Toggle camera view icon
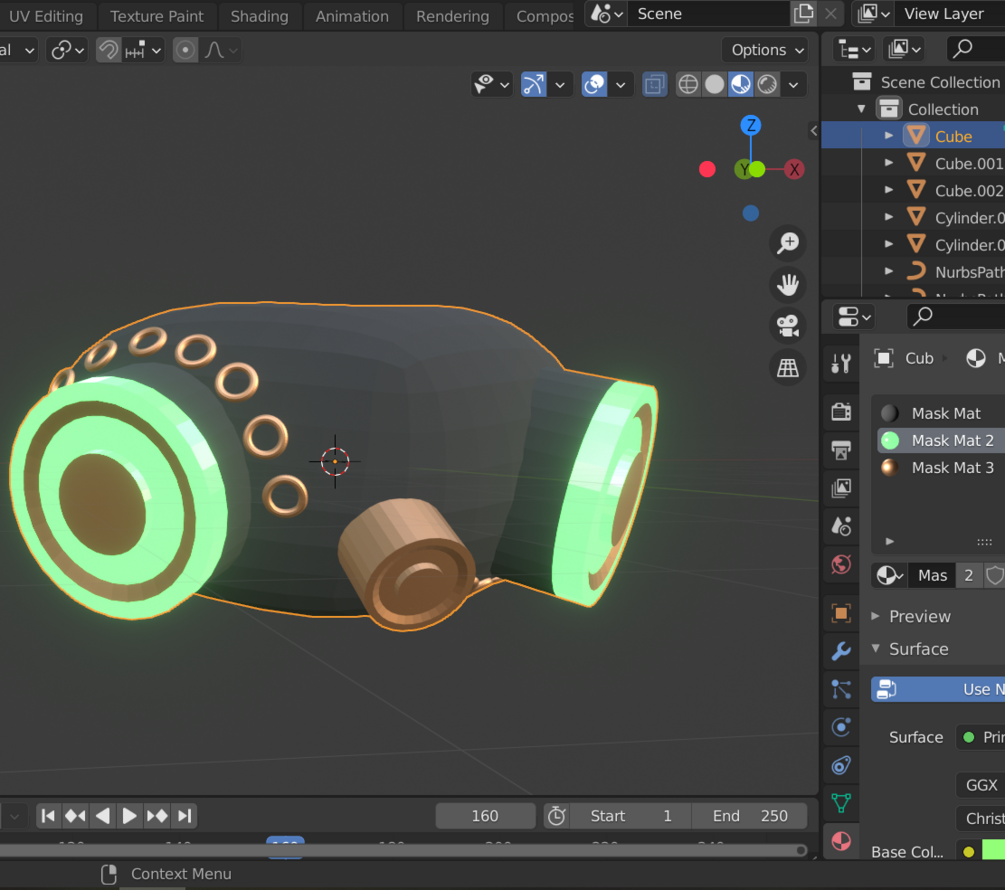 (788, 326)
